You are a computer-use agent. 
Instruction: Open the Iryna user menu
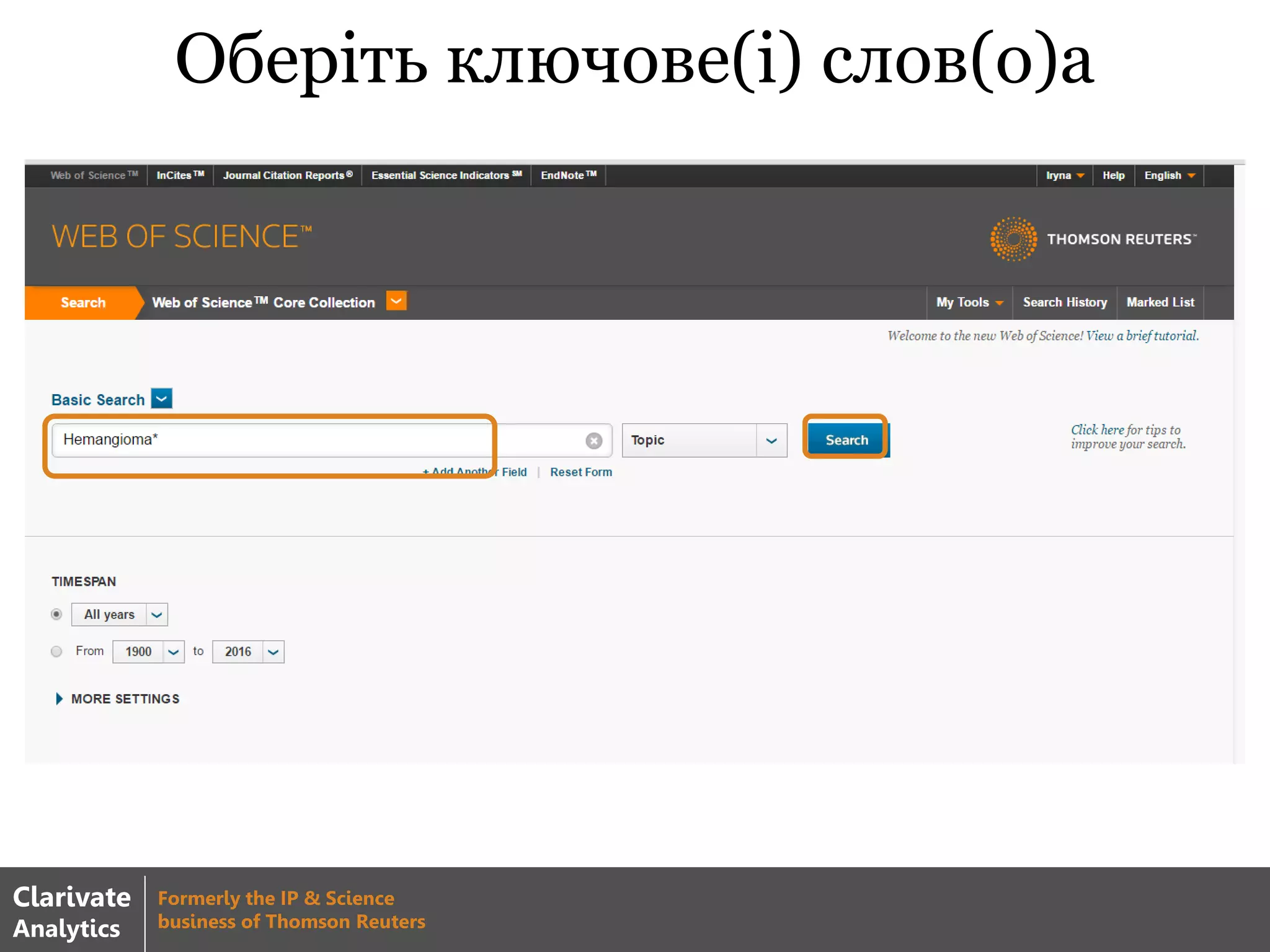pos(1065,175)
